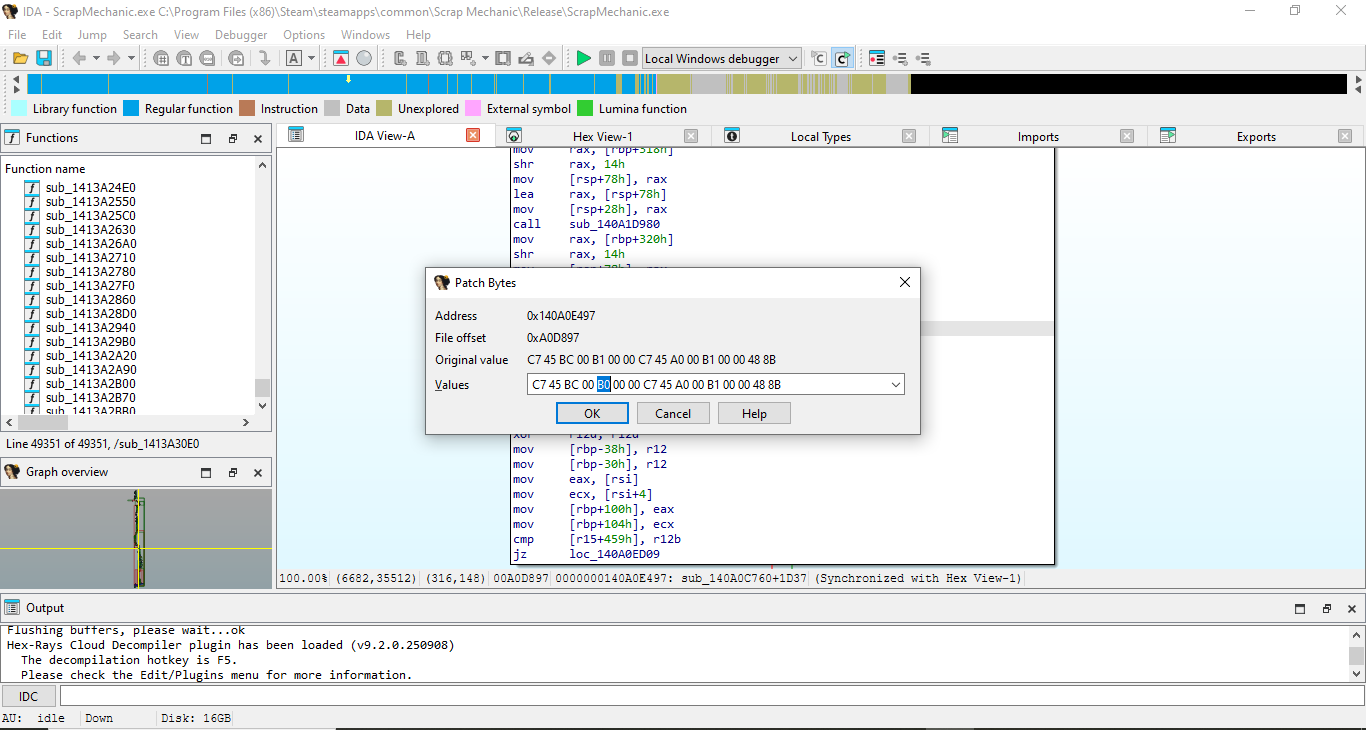Close the Hex View-1 tab

coord(691,136)
